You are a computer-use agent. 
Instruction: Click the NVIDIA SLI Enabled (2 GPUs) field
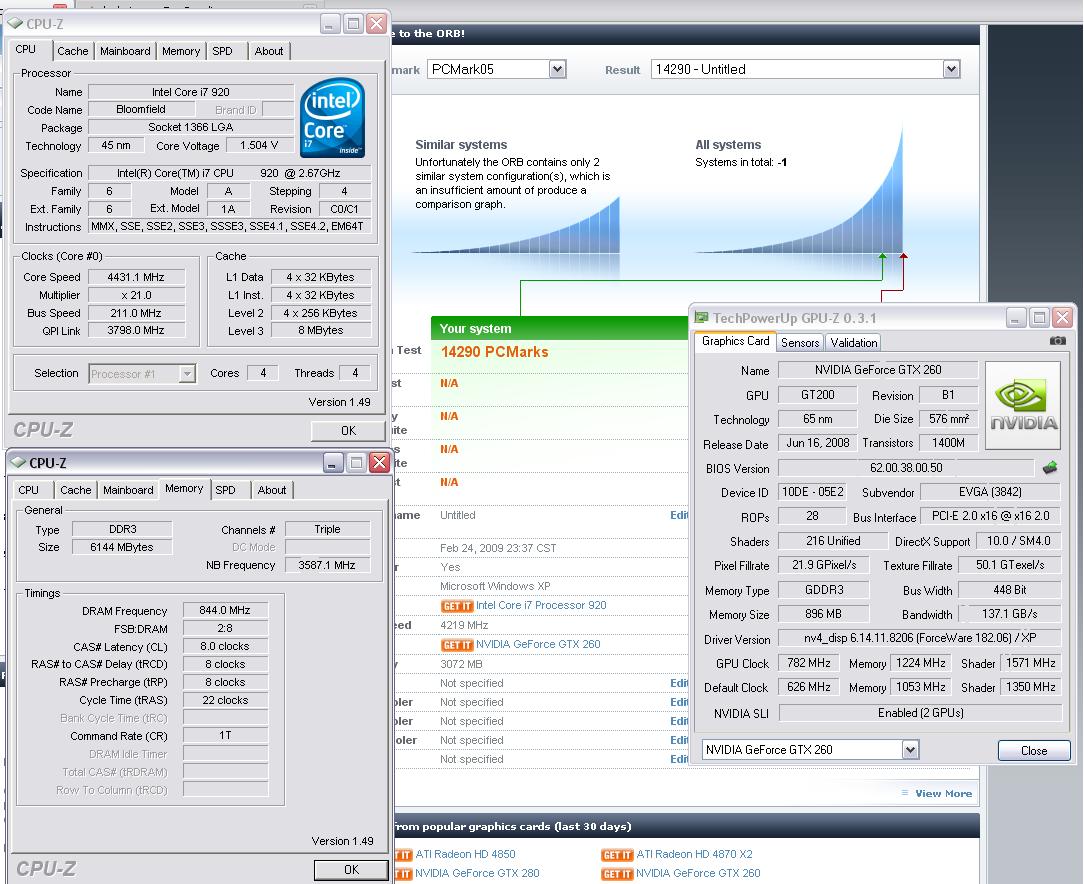click(x=920, y=713)
